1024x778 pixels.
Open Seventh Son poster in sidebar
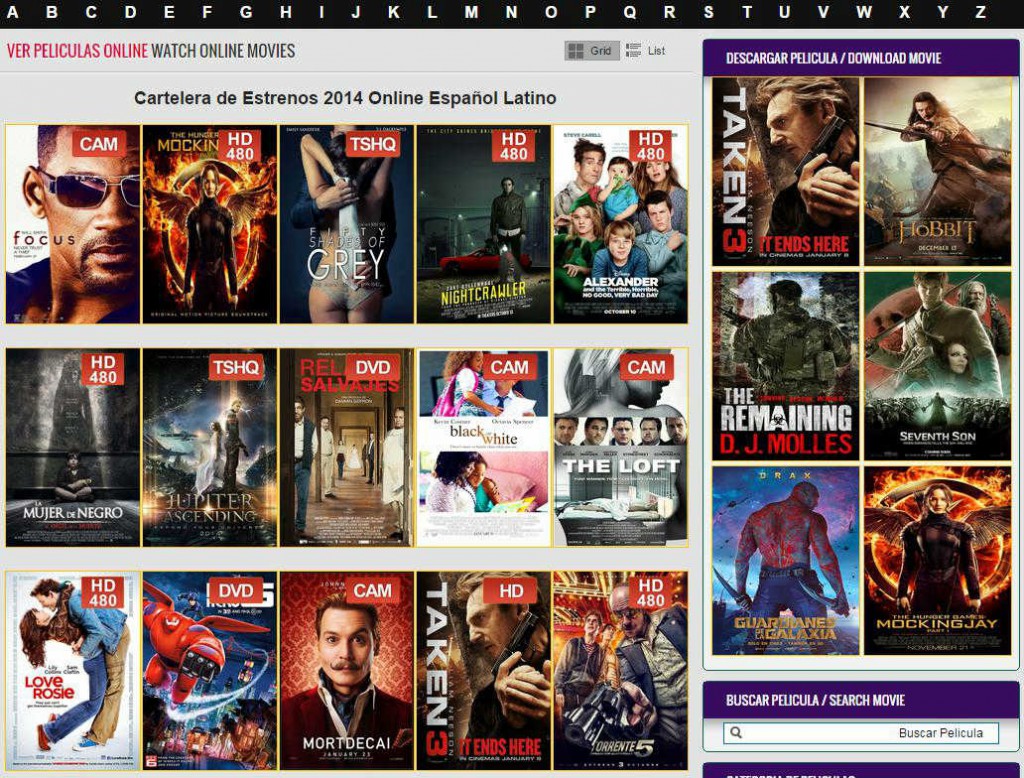(938, 366)
